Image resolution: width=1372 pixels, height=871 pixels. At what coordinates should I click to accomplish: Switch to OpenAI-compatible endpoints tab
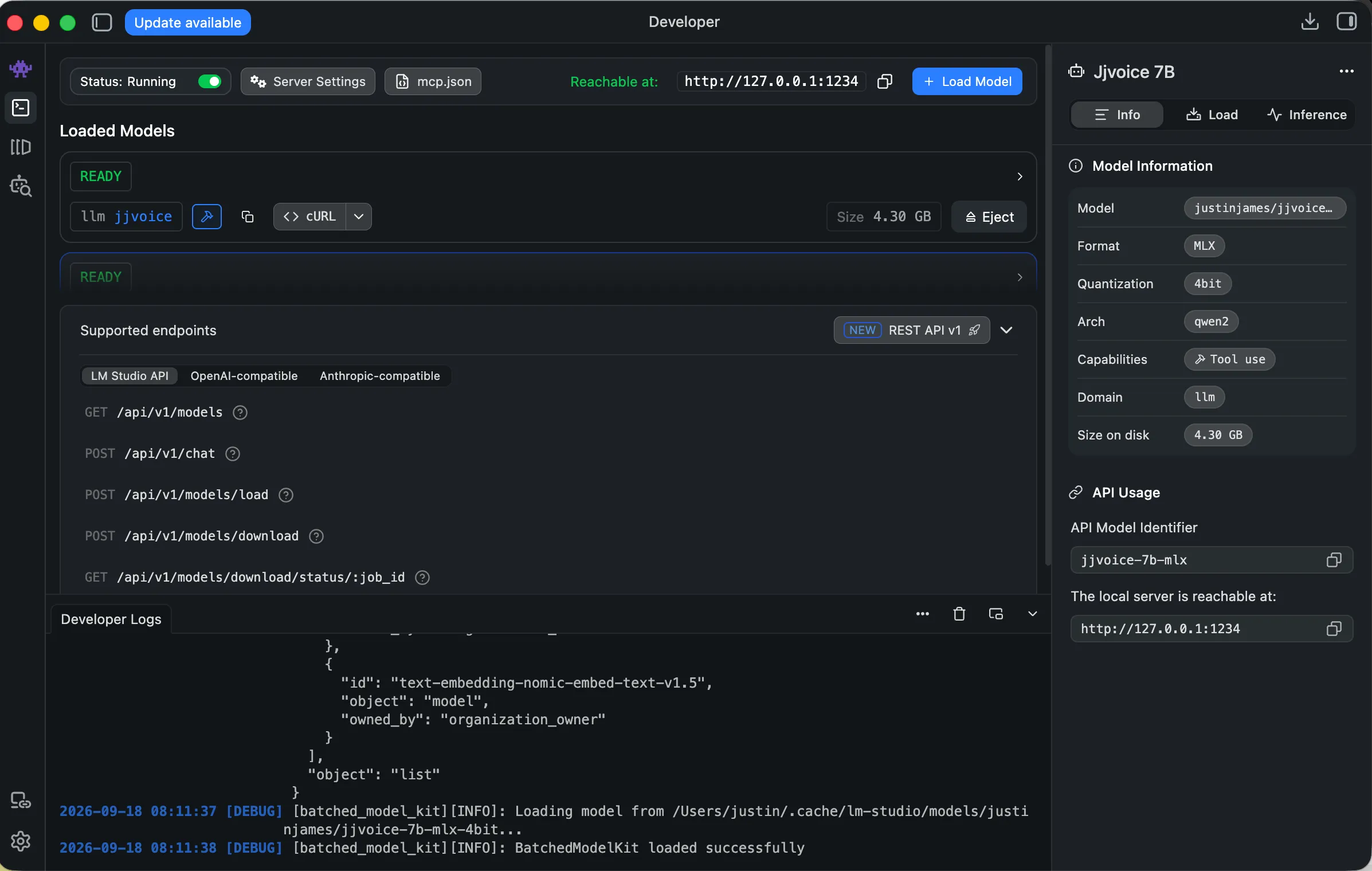[244, 376]
